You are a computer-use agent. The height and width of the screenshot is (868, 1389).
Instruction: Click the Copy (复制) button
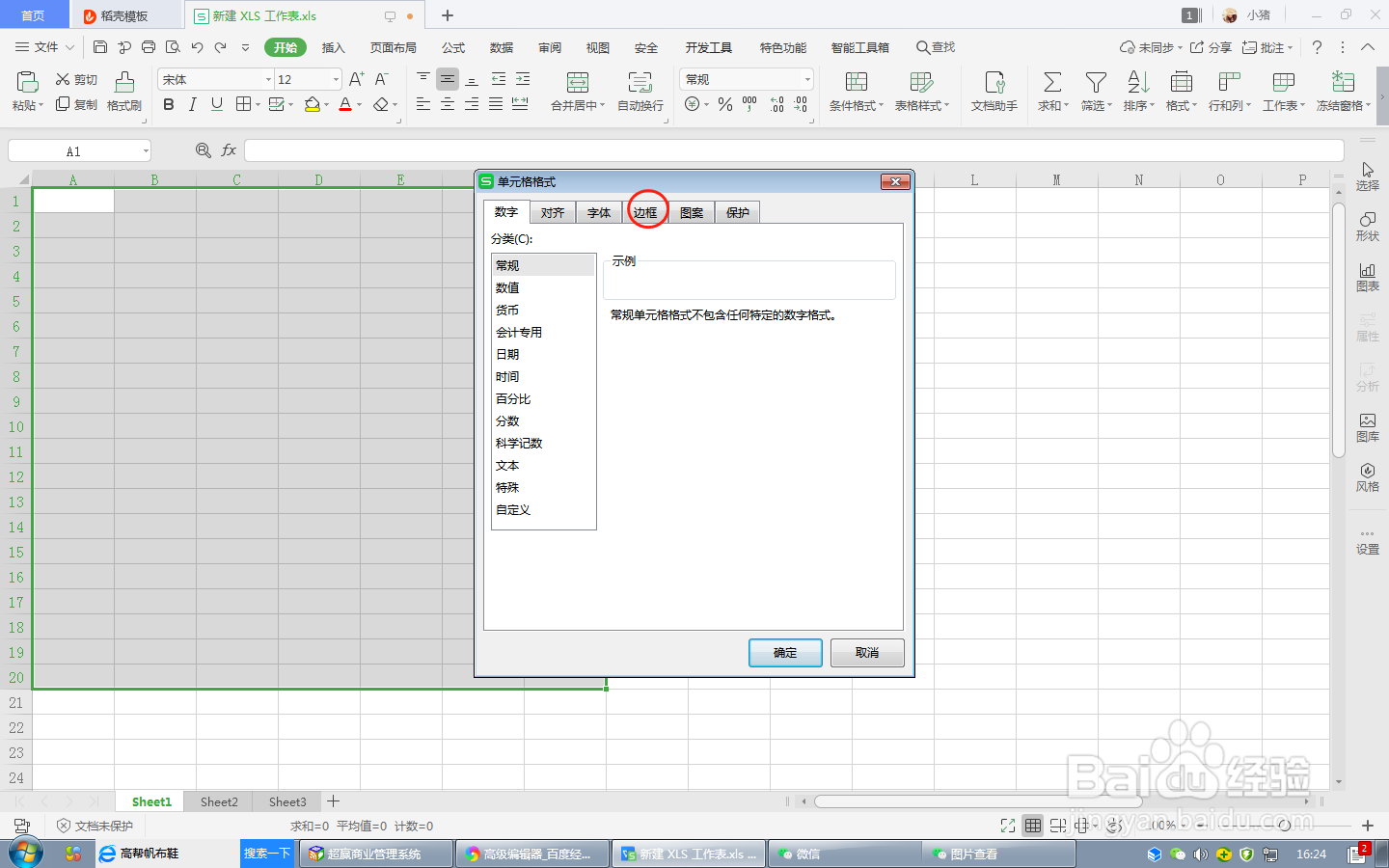(x=76, y=104)
